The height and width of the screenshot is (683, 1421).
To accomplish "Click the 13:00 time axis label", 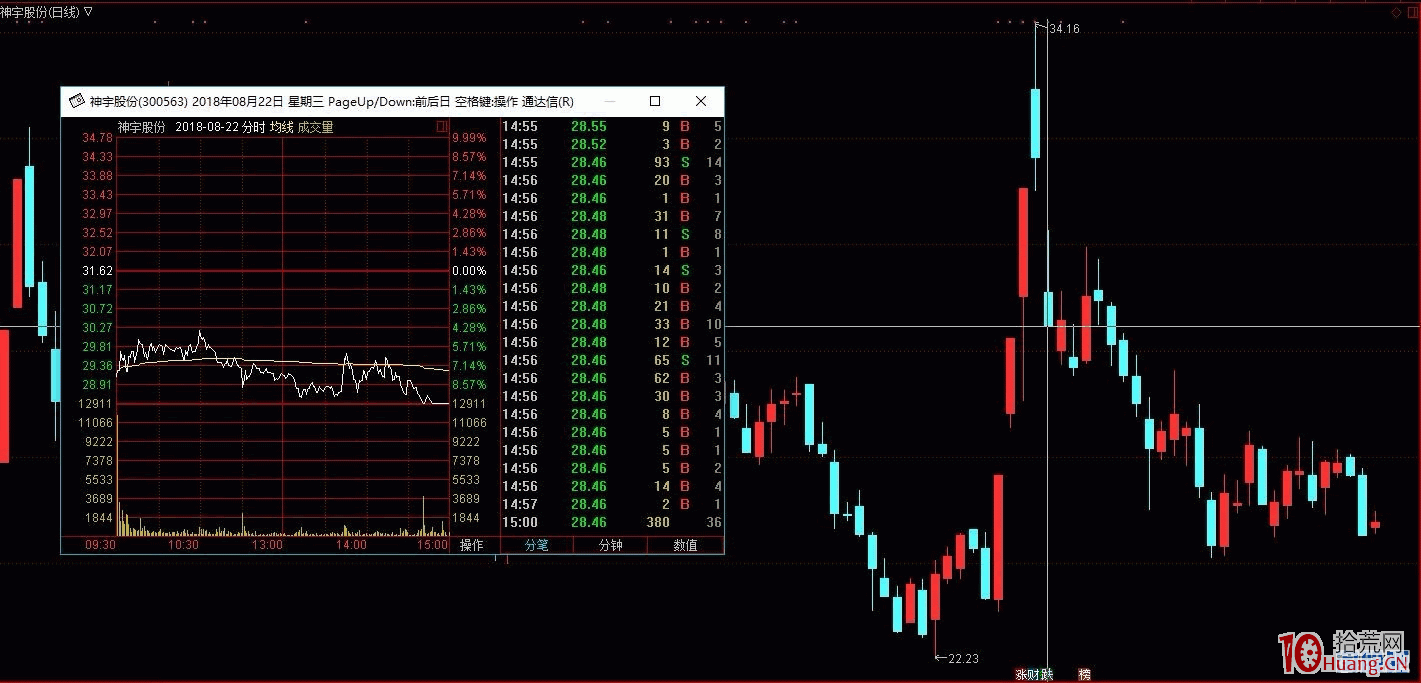I will point(267,545).
